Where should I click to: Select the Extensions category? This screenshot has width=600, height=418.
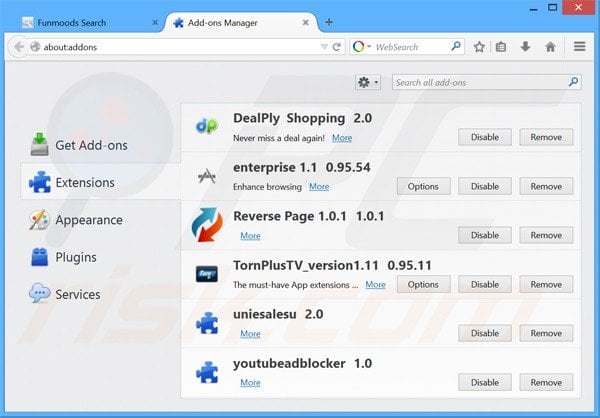[x=99, y=182]
